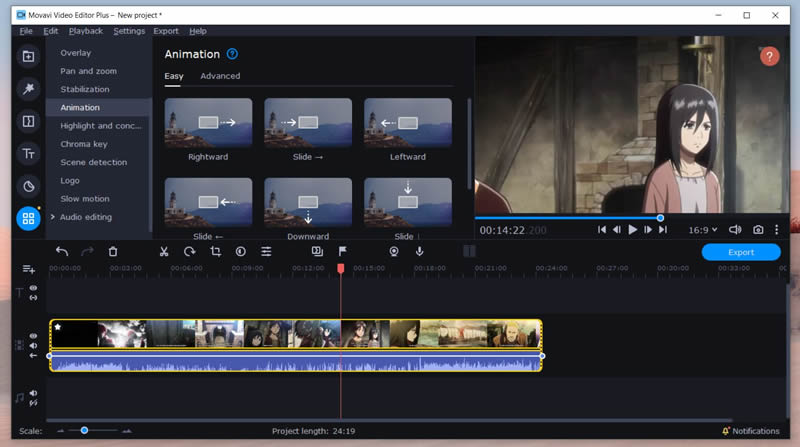Add a marker with flag icon
Image resolution: width=800 pixels, height=447 pixels.
[342, 251]
